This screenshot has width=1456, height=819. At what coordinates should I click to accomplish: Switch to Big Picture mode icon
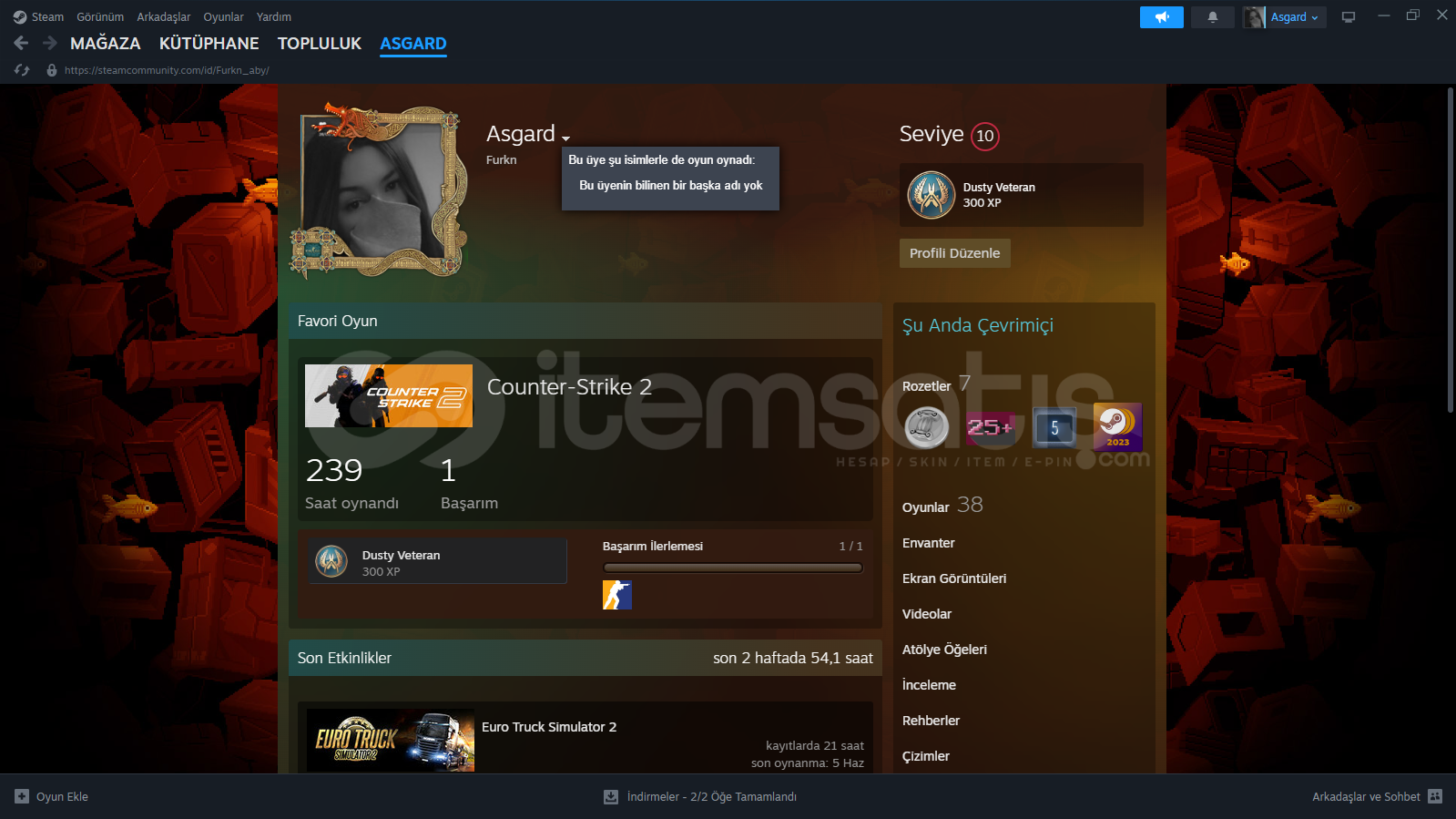(x=1349, y=17)
